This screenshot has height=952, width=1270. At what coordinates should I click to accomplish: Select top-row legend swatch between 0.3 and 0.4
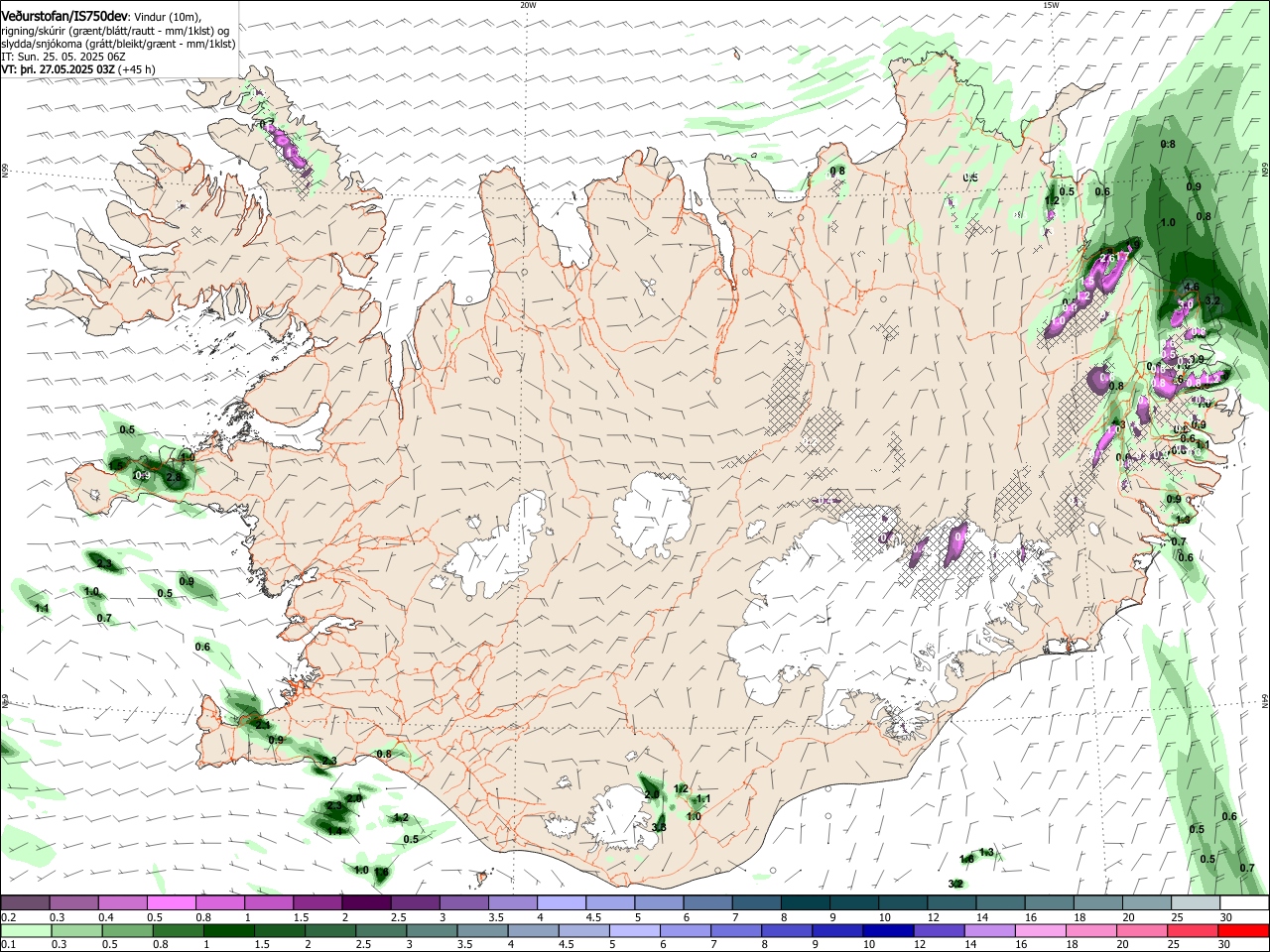[x=74, y=903]
